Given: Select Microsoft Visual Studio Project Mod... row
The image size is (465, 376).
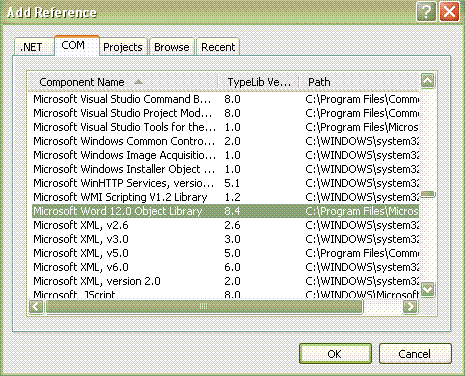Looking at the screenshot, I should coord(225,113).
